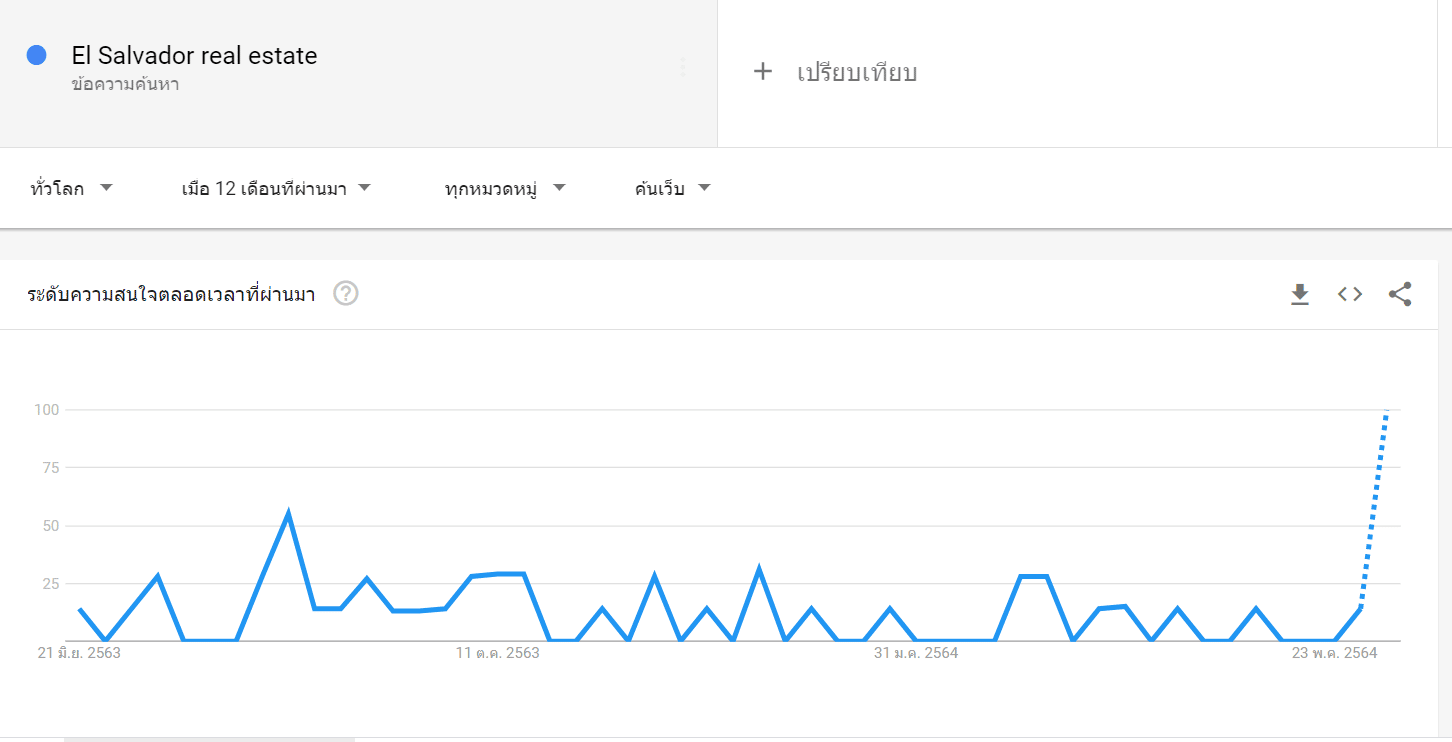Click the 23 พ.ค. 2564 date axis label
The height and width of the screenshot is (742, 1452).
[1335, 653]
